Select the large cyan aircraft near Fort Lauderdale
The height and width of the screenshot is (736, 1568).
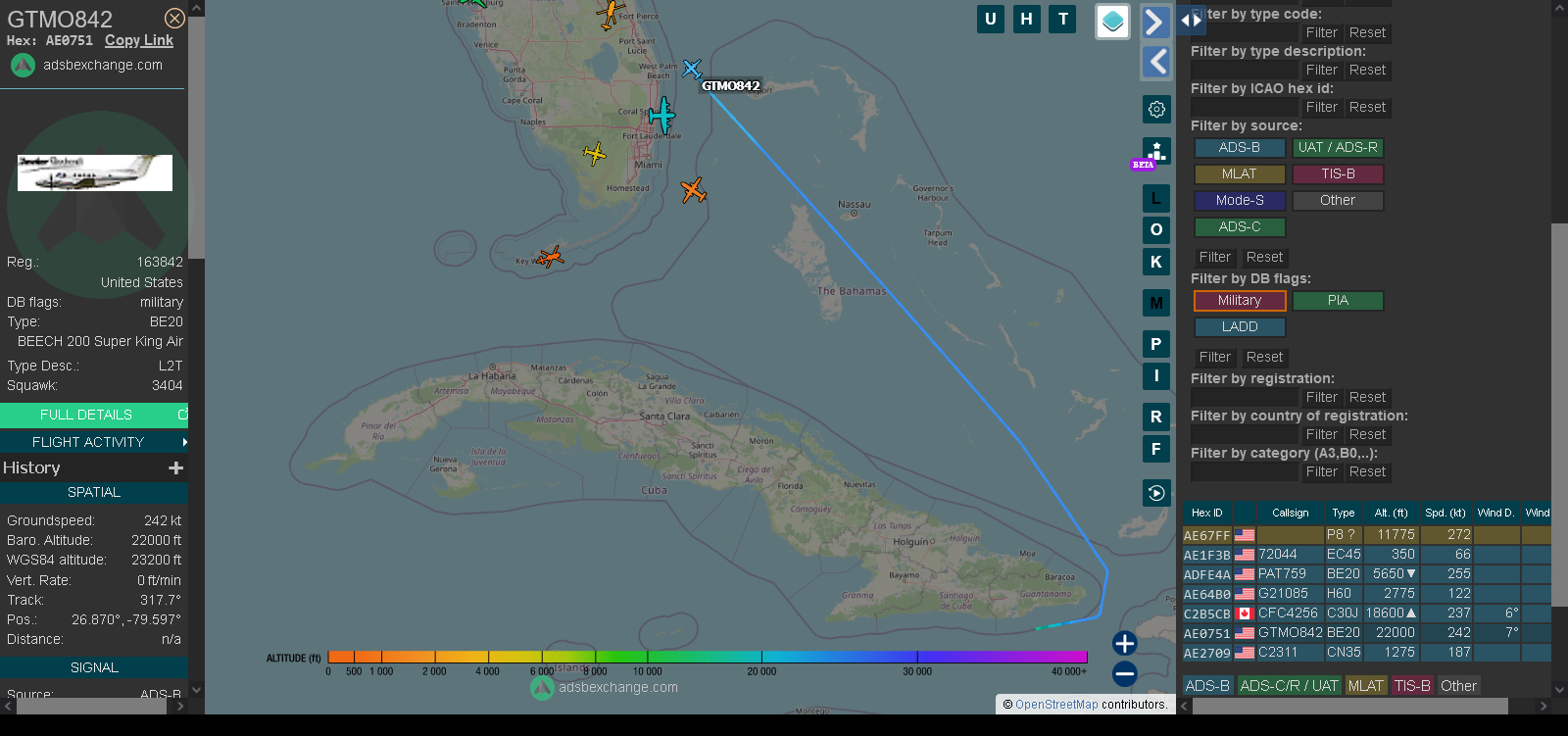[x=663, y=116]
